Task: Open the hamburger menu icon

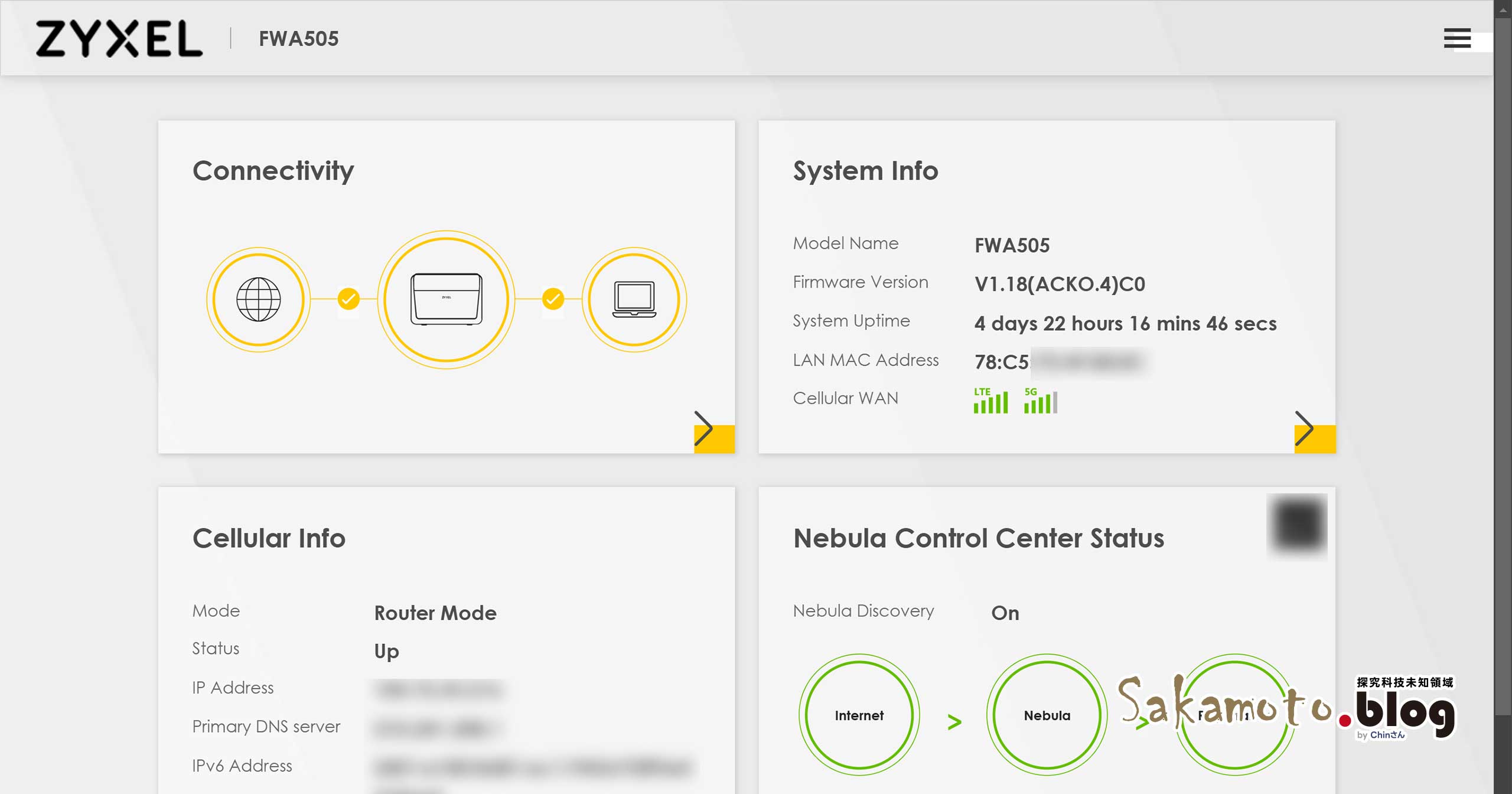Action: click(x=1457, y=38)
